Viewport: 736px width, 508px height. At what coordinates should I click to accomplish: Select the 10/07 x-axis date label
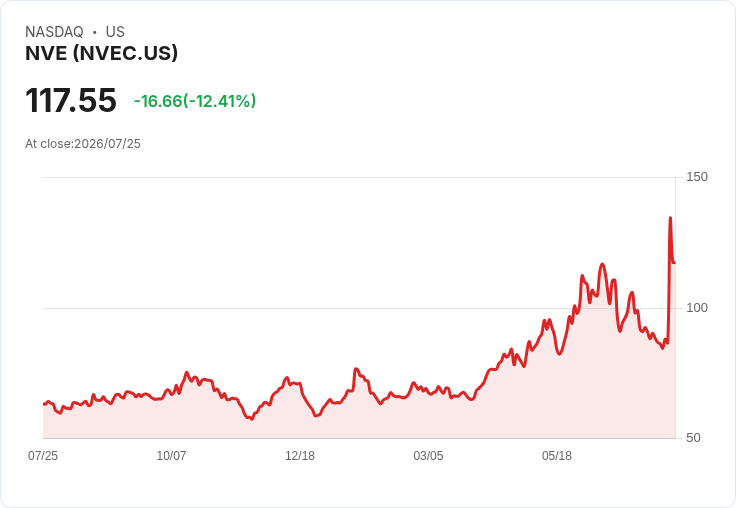pos(171,456)
